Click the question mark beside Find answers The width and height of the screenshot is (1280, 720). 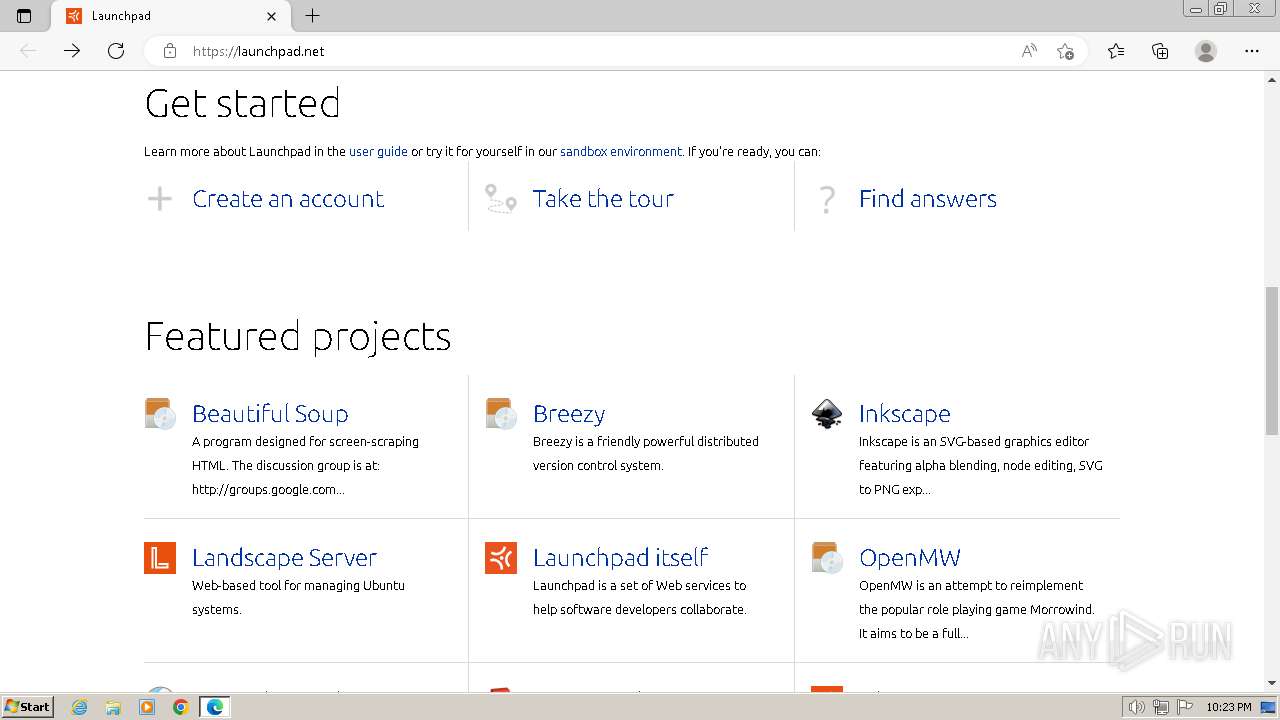827,199
